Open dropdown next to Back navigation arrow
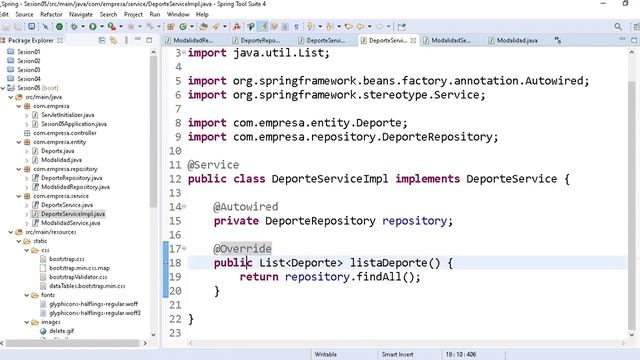The width and height of the screenshot is (640, 360). pyautogui.click(x=369, y=27)
